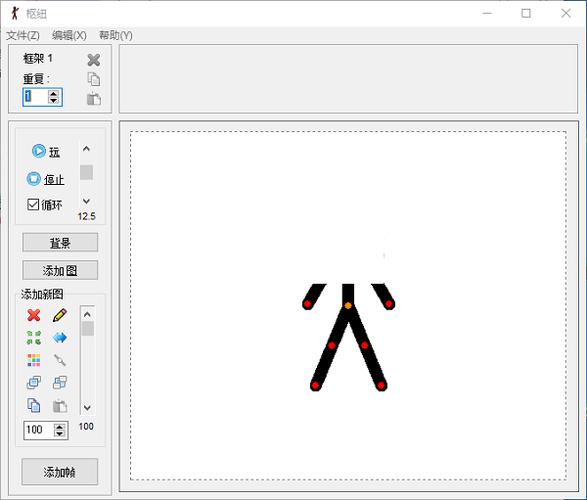Open the colored squares color palette icon
The height and width of the screenshot is (500, 587).
coord(34,360)
